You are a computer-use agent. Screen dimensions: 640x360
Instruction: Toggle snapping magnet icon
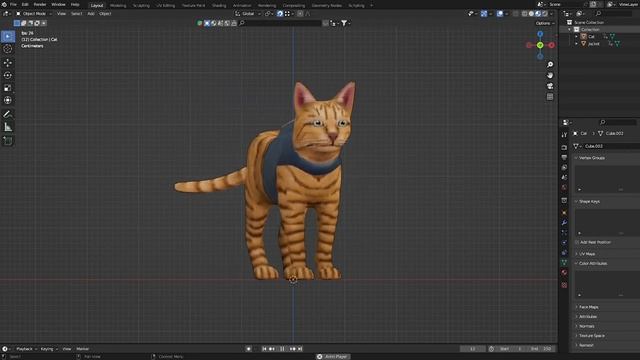280,13
